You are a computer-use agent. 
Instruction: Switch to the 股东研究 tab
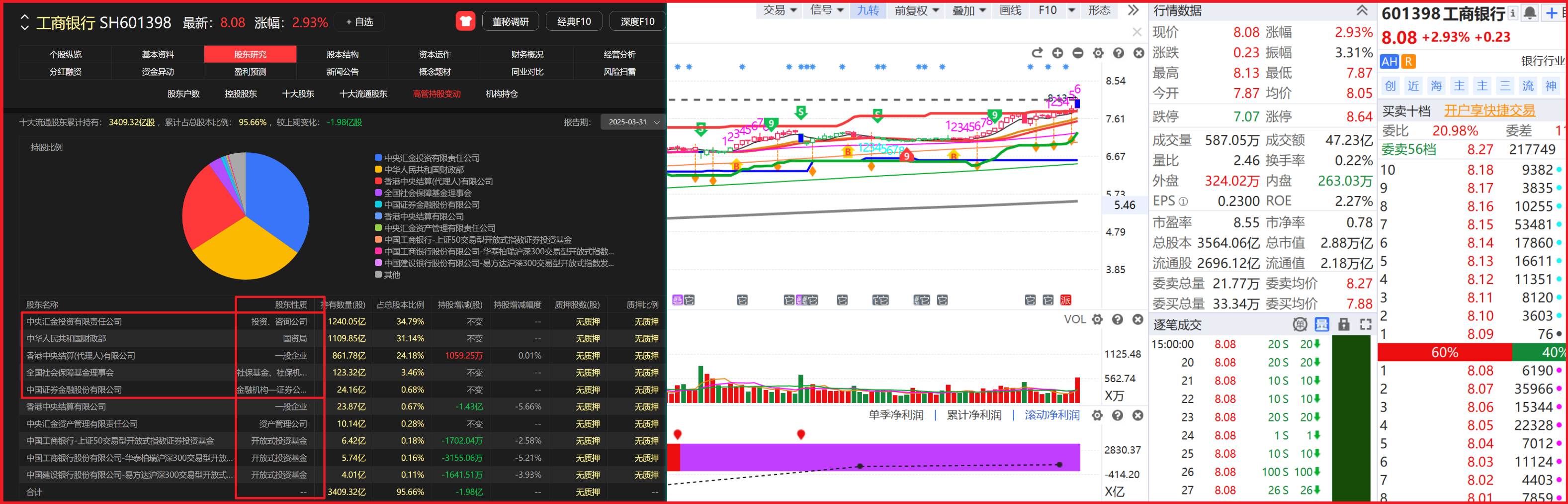pyautogui.click(x=250, y=54)
